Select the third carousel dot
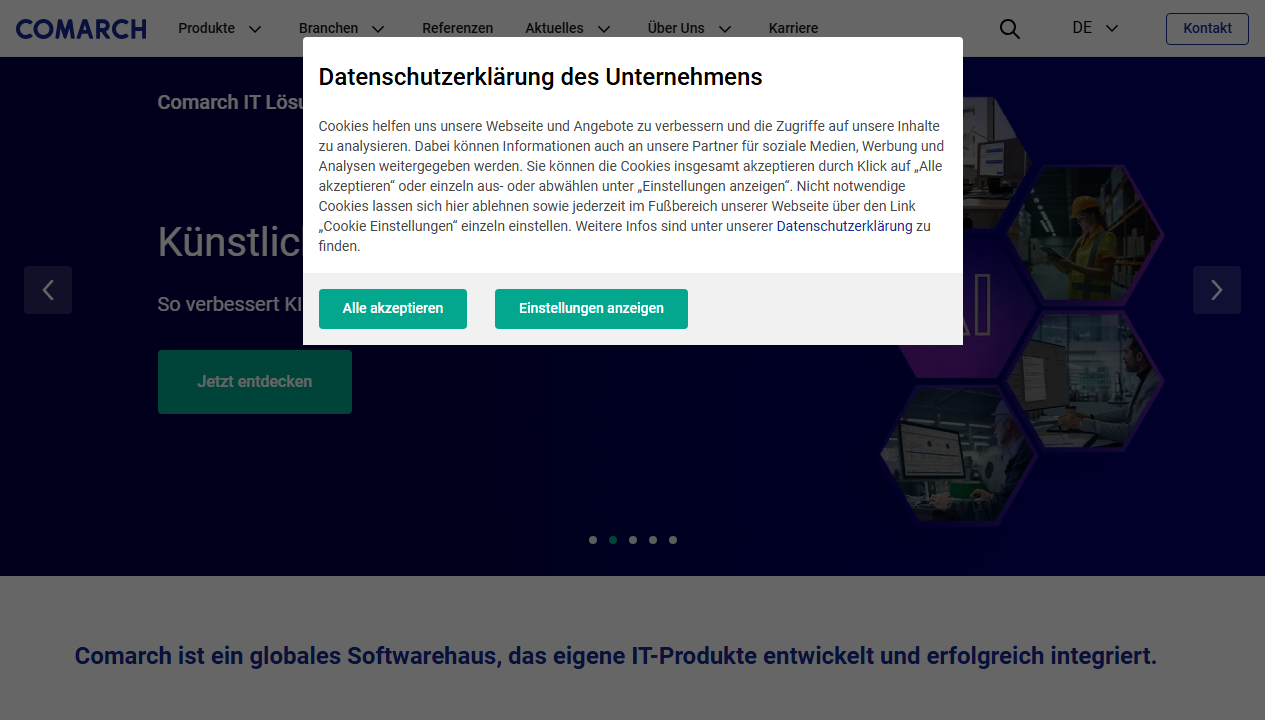Screen dimensions: 1280x720 [633, 540]
